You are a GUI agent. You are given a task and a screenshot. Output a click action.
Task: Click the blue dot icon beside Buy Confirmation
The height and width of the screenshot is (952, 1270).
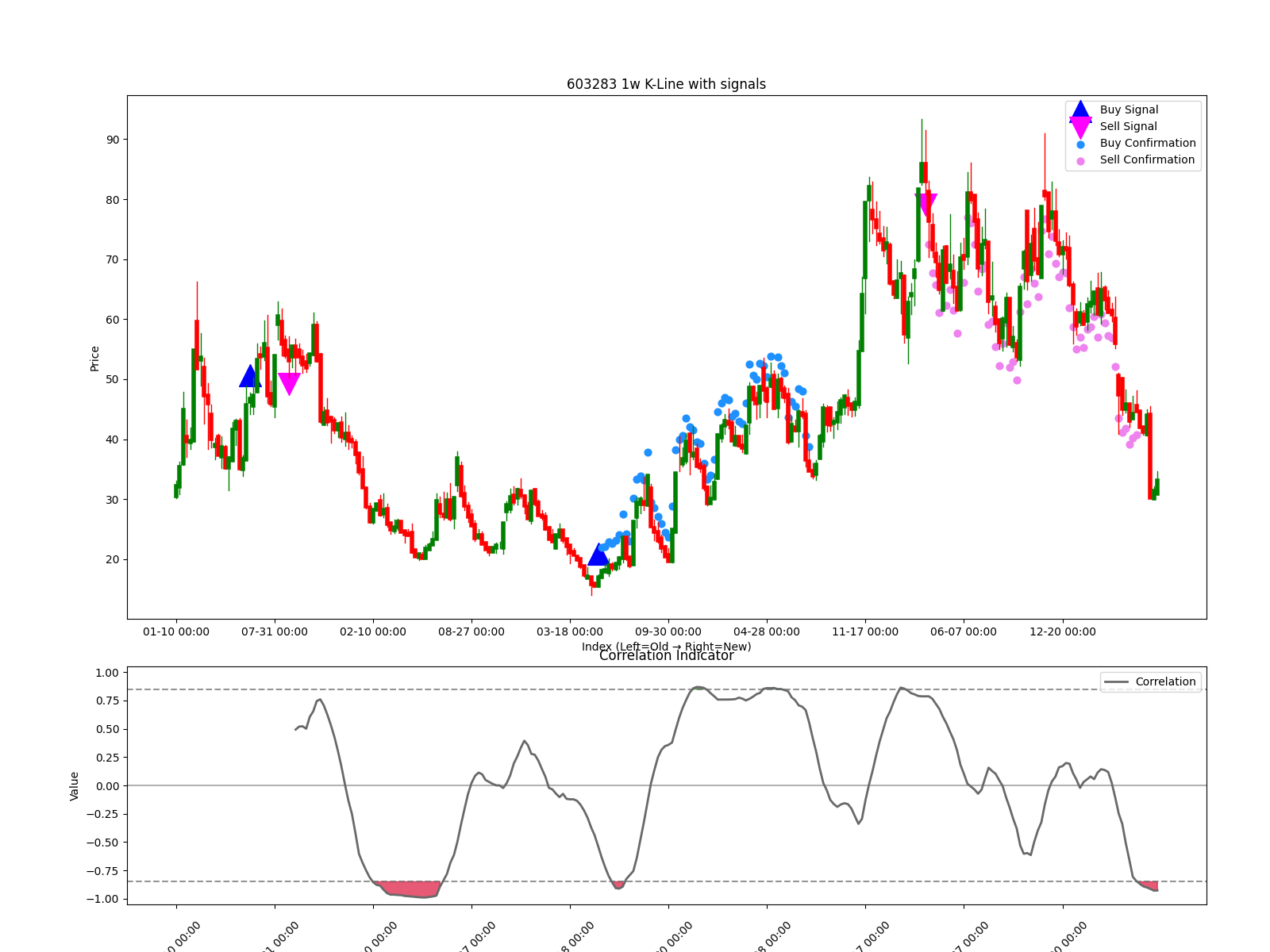tap(1080, 144)
